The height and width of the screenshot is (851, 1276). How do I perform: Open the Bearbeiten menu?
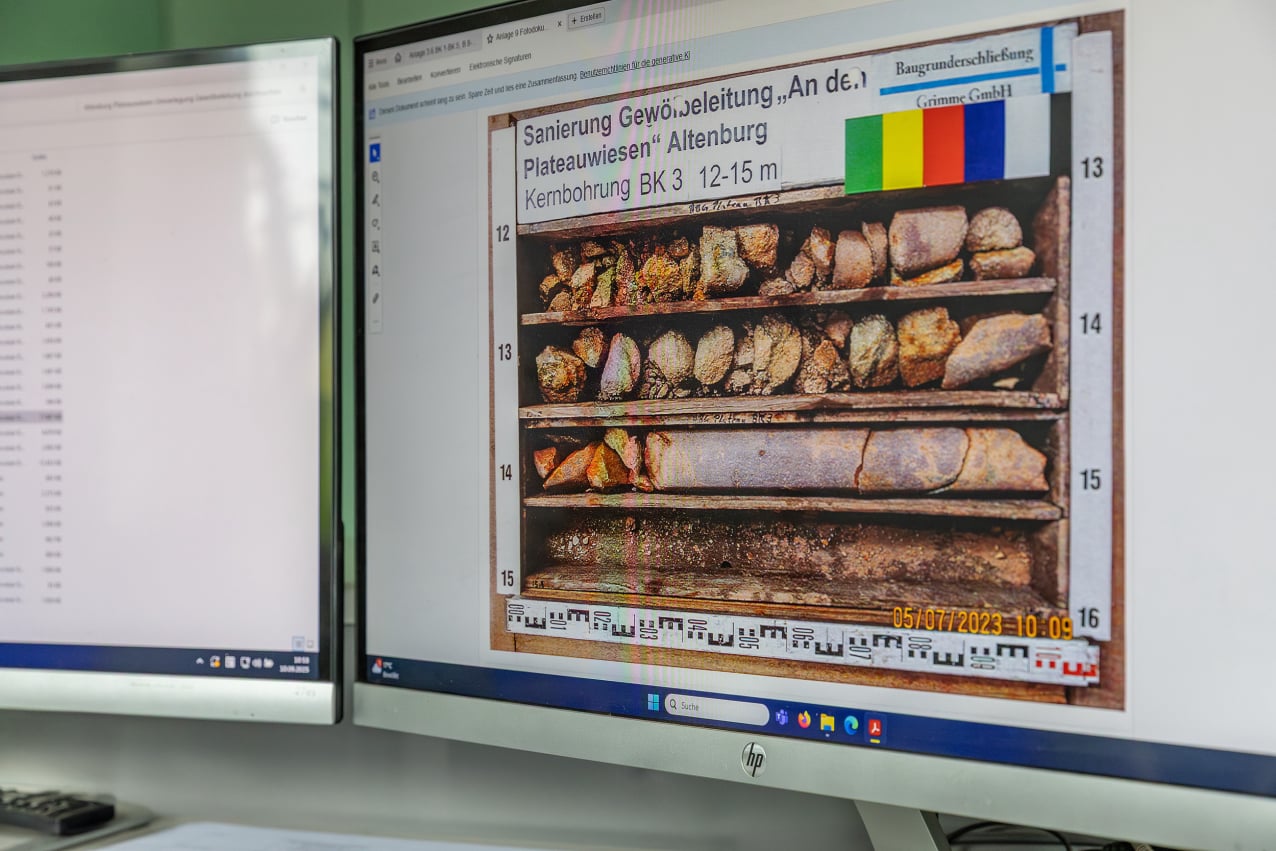pyautogui.click(x=408, y=80)
